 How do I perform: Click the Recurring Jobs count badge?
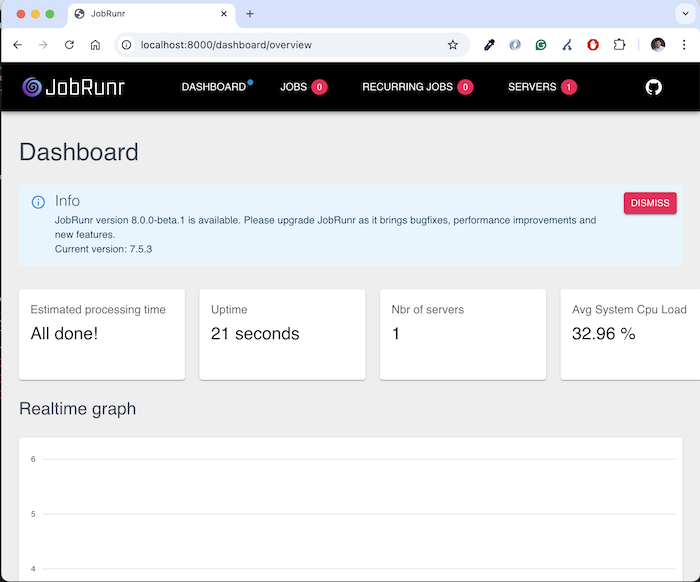point(465,87)
